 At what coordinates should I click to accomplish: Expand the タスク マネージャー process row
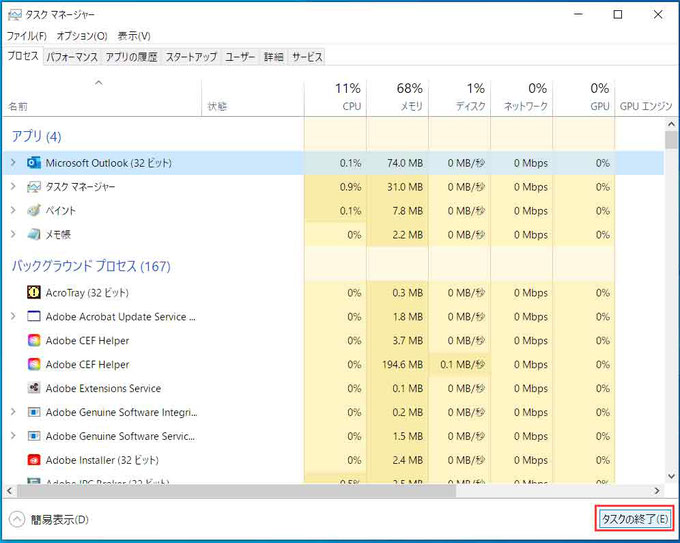point(13,186)
